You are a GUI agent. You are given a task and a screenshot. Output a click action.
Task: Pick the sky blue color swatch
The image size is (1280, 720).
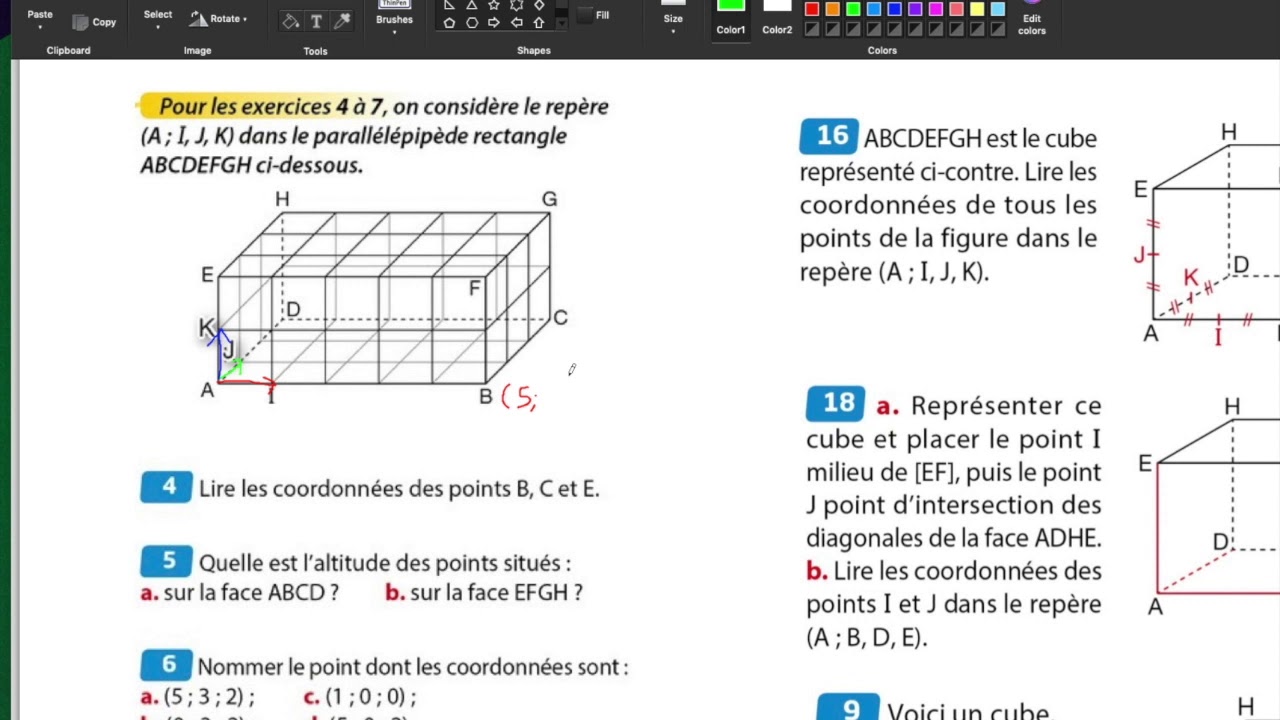click(998, 9)
